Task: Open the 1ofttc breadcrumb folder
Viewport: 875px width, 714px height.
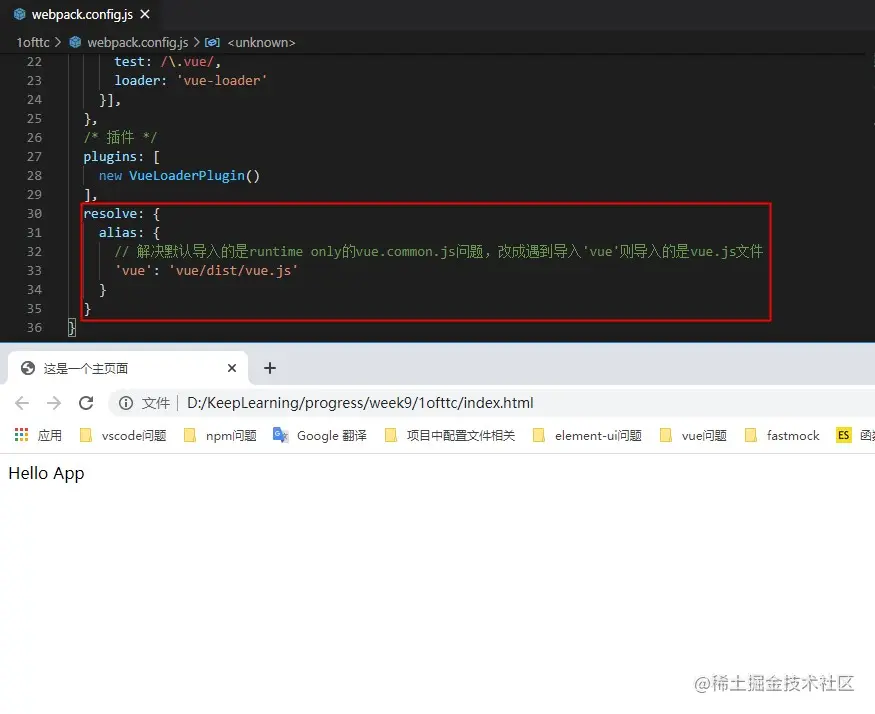Action: point(33,42)
